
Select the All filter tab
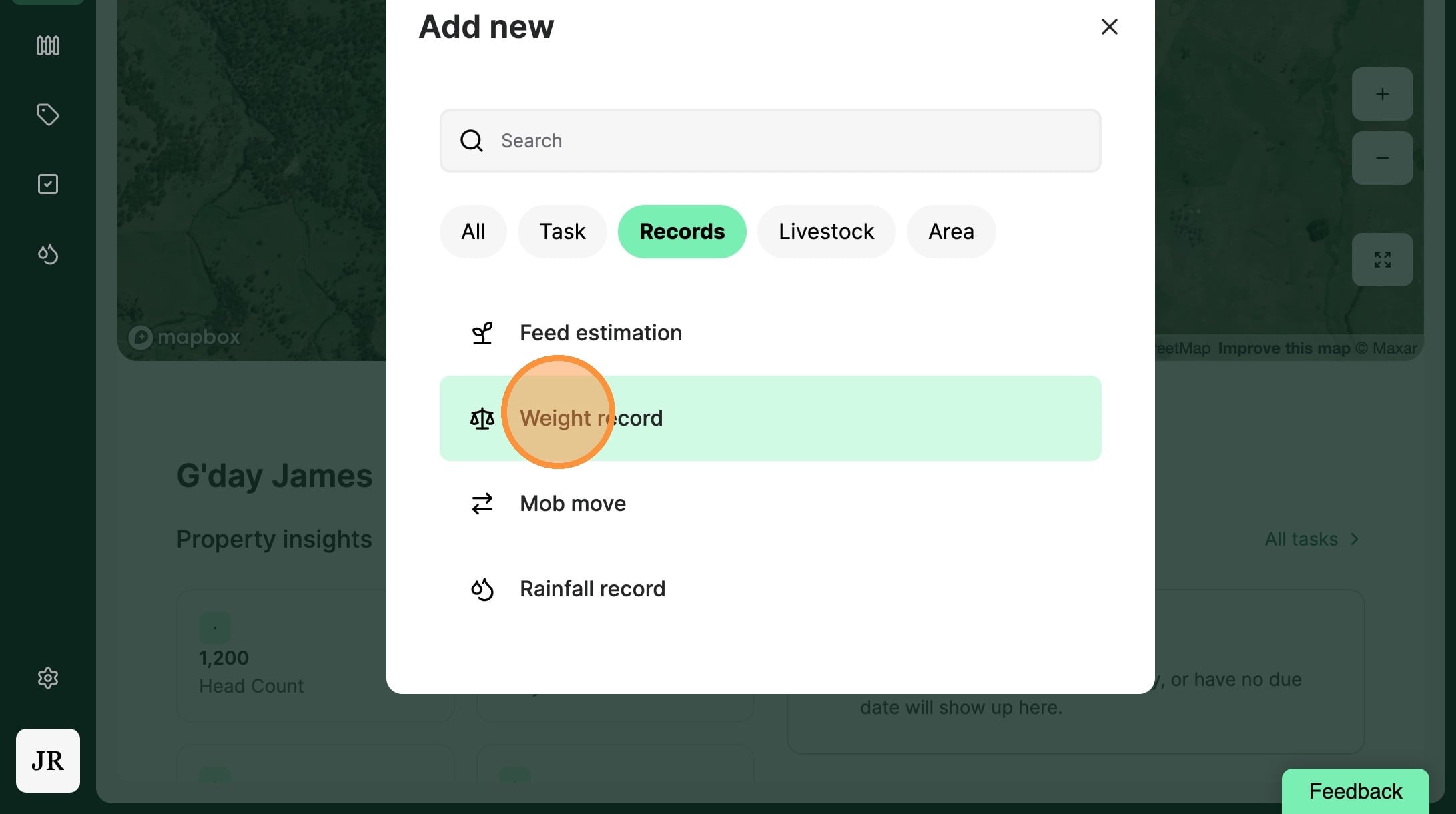473,232
